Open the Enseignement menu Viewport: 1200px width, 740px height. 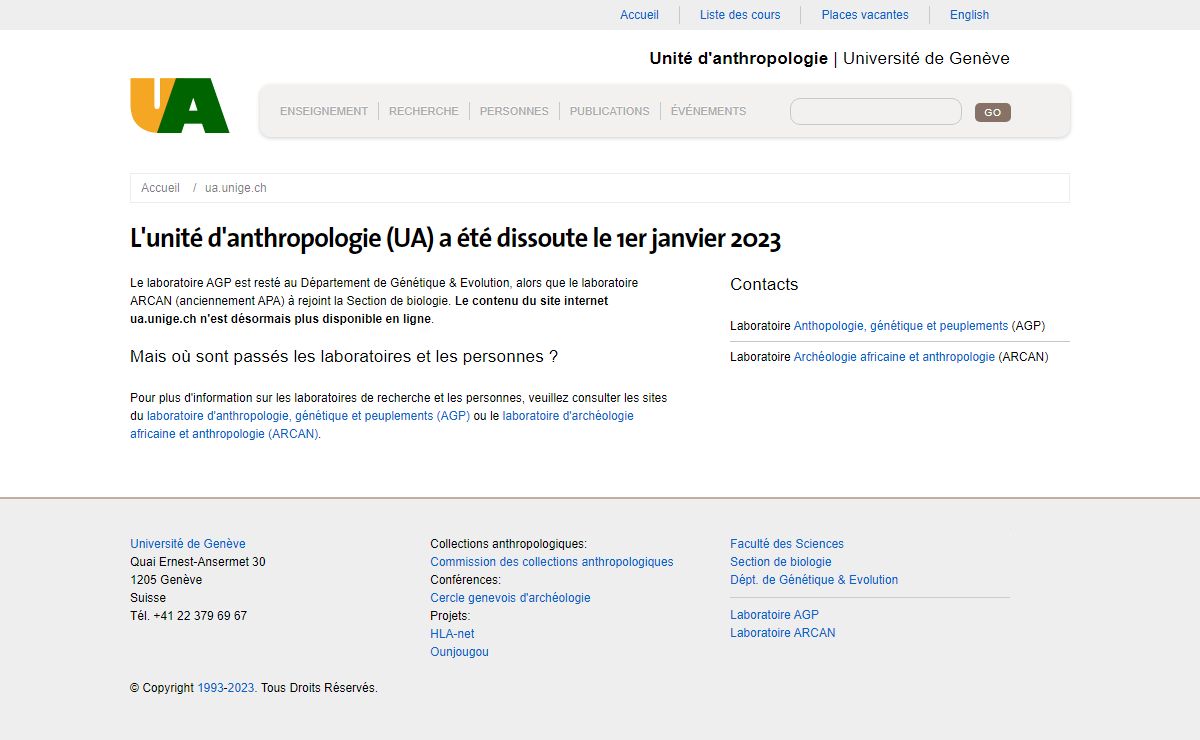(x=324, y=111)
